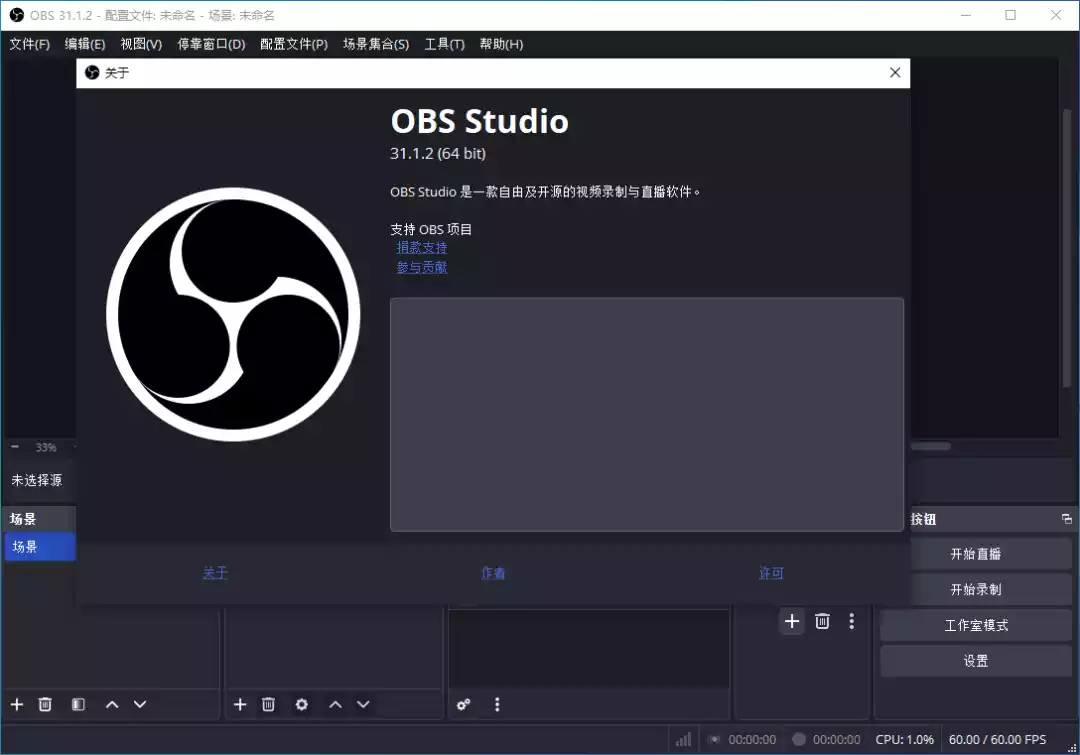Screen dimensions: 1080x755
Task: Open 设置 settings button
Action: (976, 661)
